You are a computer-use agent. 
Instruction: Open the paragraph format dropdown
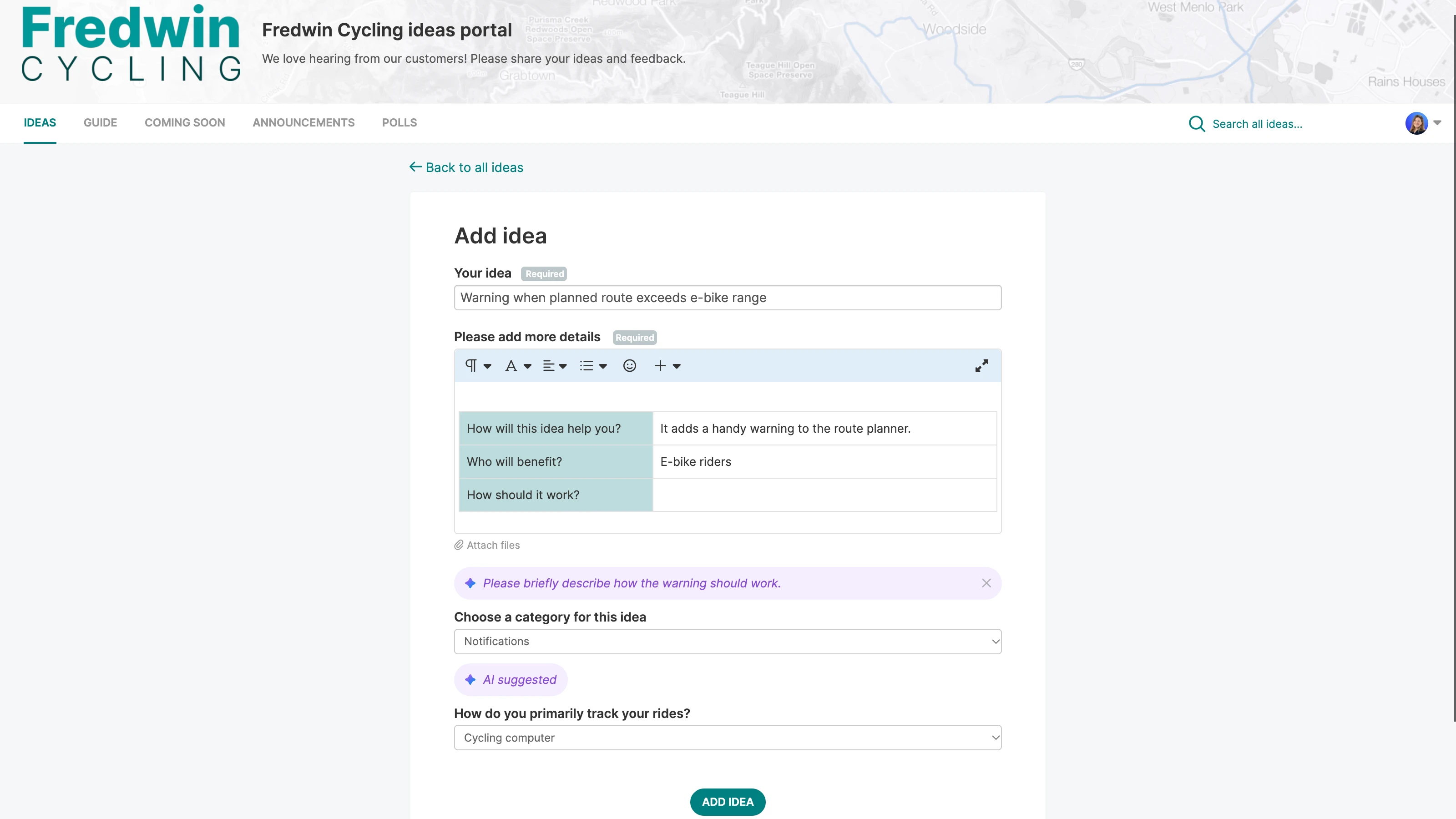478,366
